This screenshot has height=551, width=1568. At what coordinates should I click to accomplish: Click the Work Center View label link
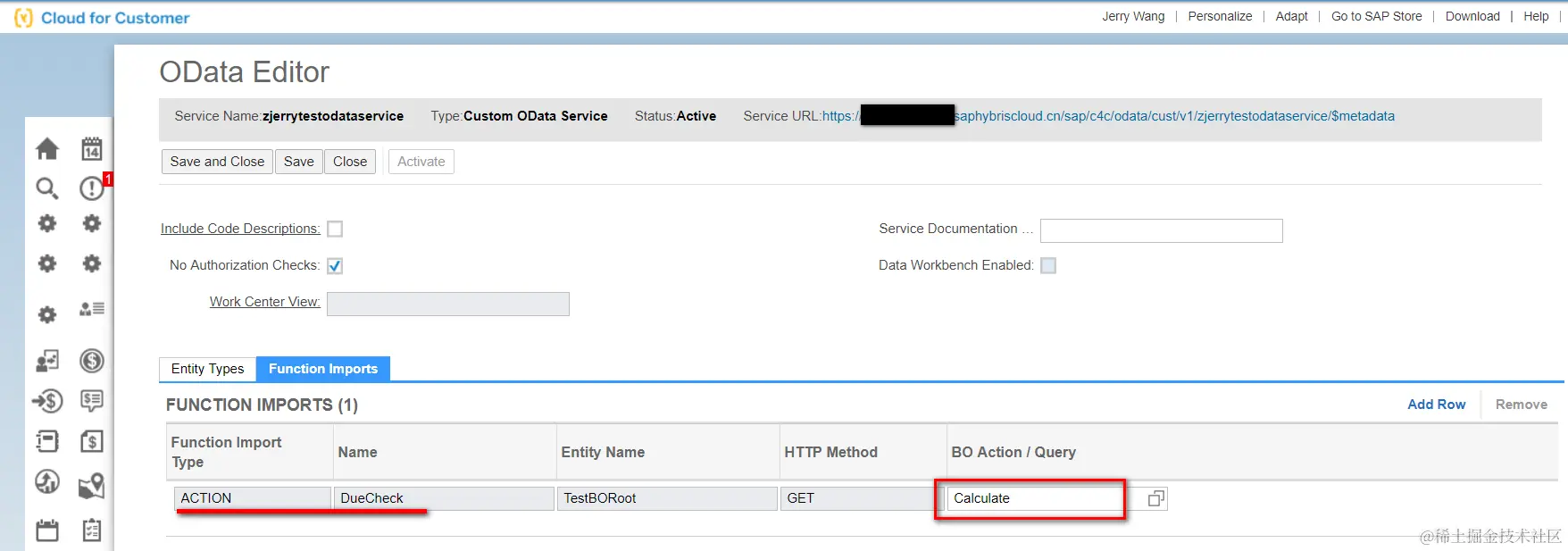(x=265, y=302)
